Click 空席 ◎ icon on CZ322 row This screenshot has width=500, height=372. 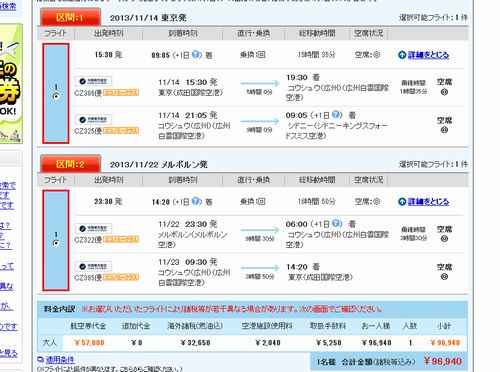444,239
